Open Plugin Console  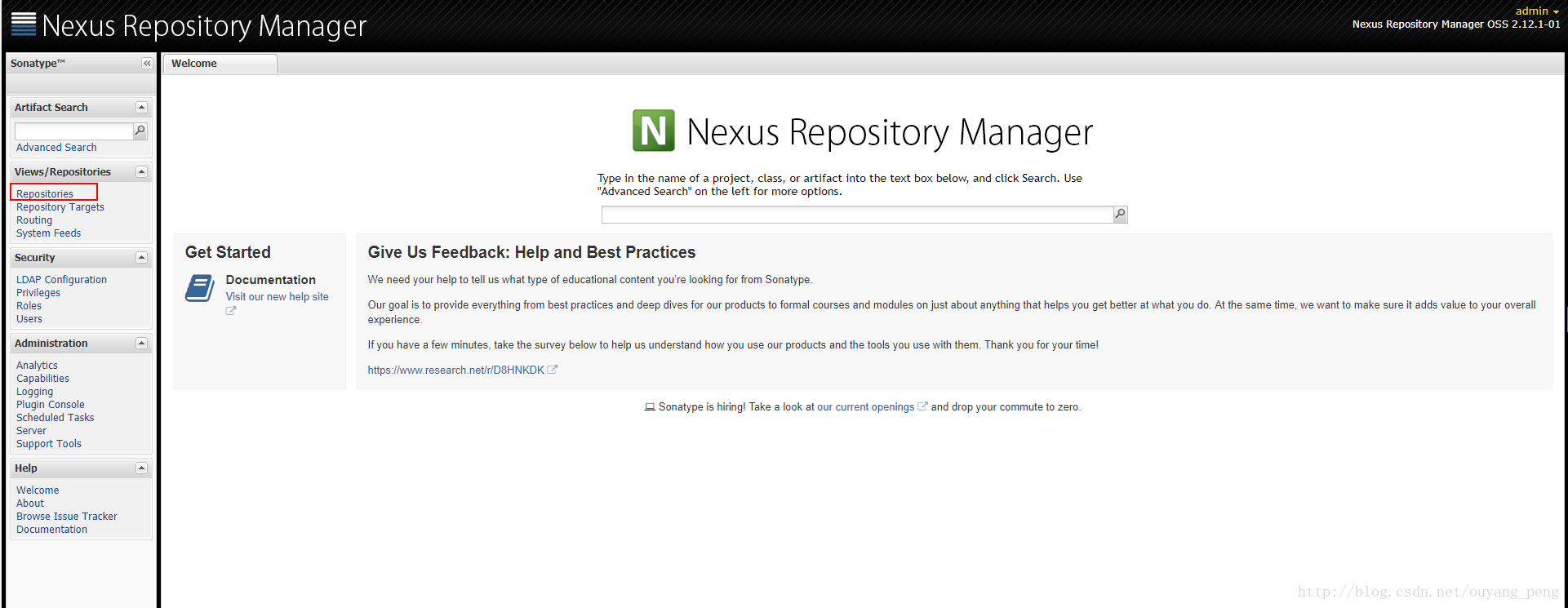pyautogui.click(x=51, y=405)
